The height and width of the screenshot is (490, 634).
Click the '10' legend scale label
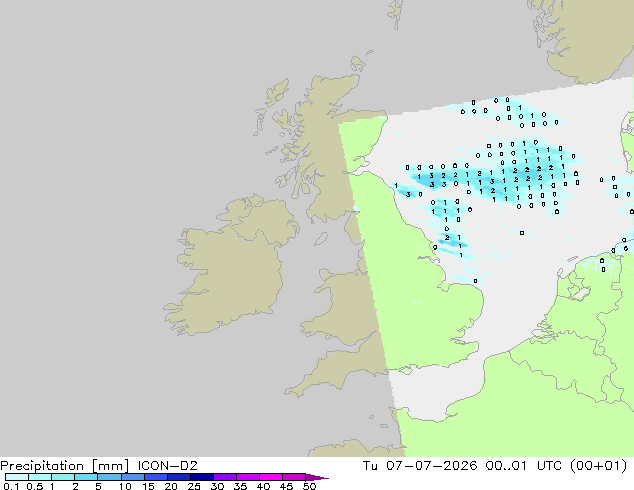(125, 486)
